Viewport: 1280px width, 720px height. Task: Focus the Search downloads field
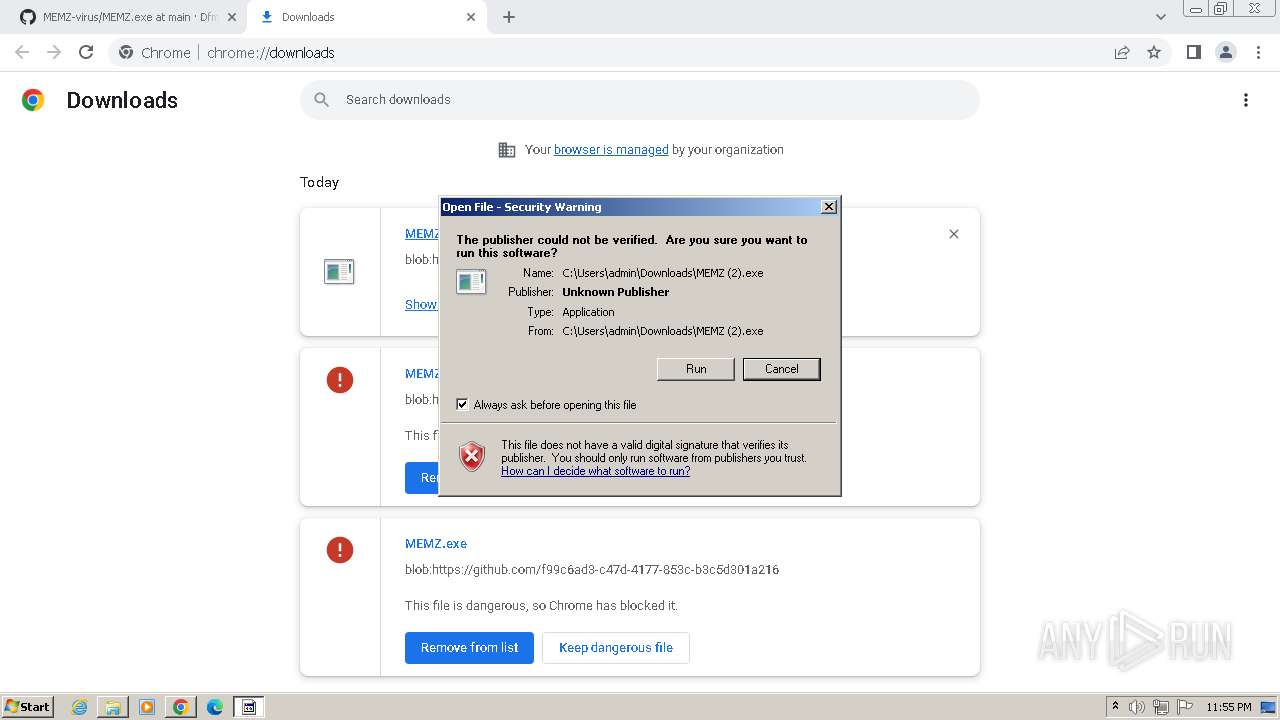[640, 100]
